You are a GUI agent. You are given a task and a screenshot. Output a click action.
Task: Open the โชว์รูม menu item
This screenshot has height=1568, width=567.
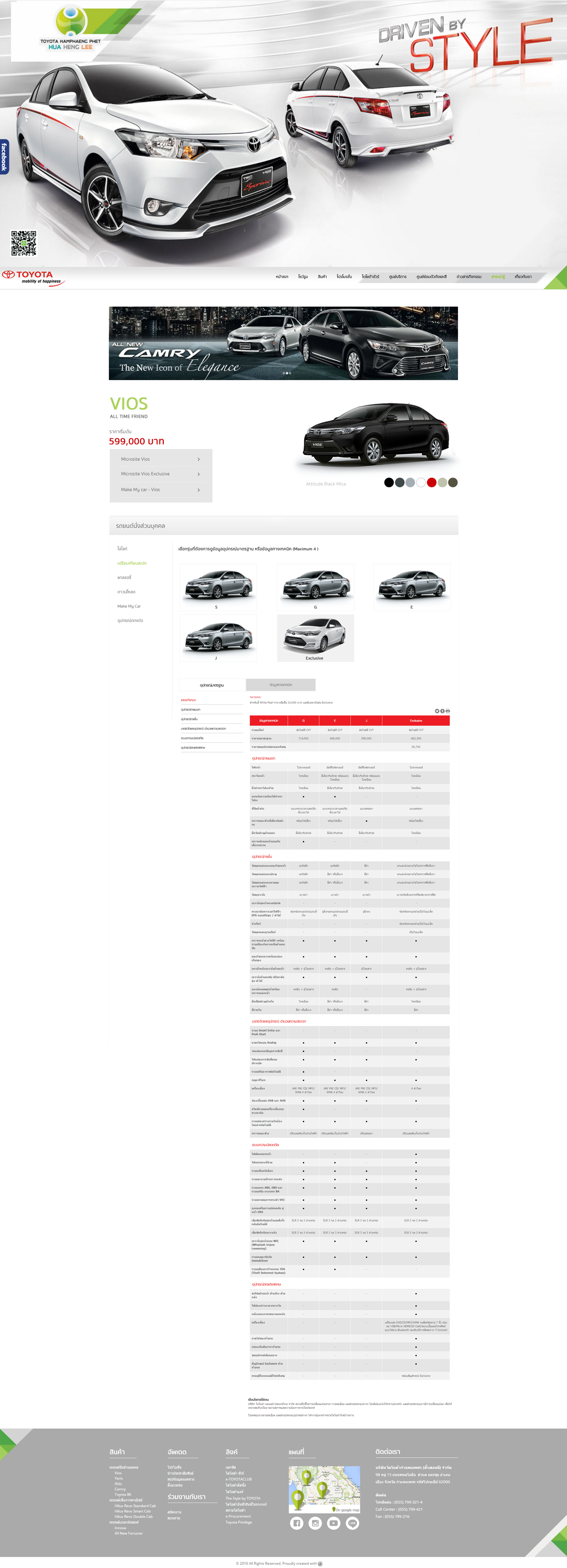303,276
